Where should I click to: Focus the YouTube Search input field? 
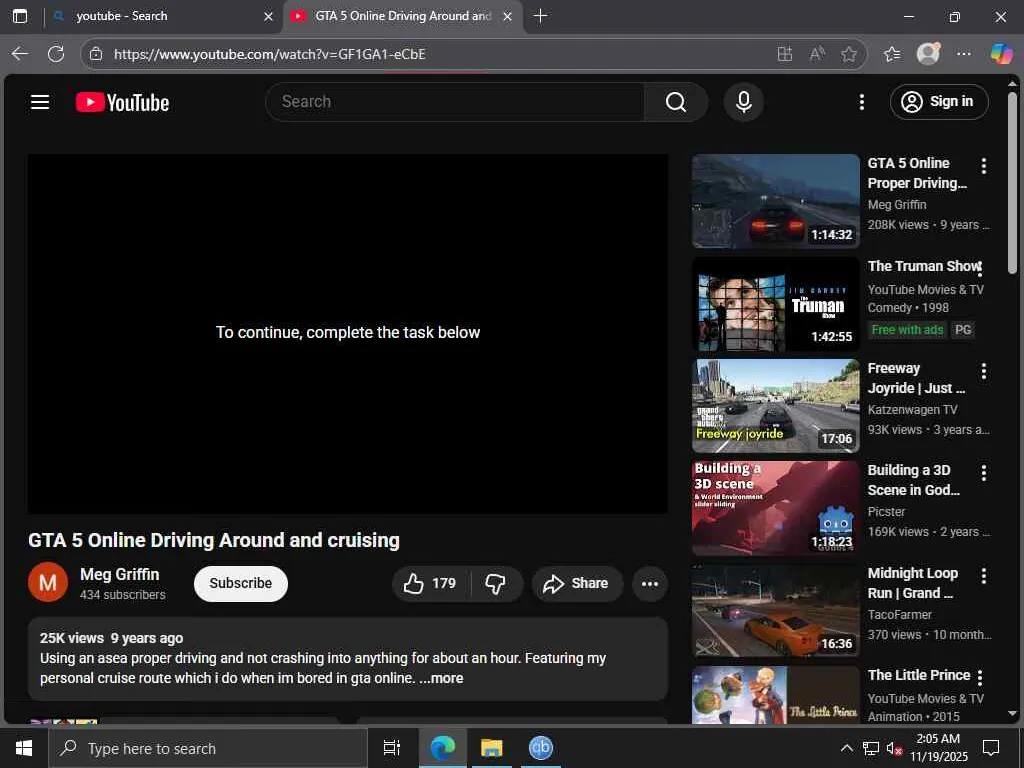(456, 102)
